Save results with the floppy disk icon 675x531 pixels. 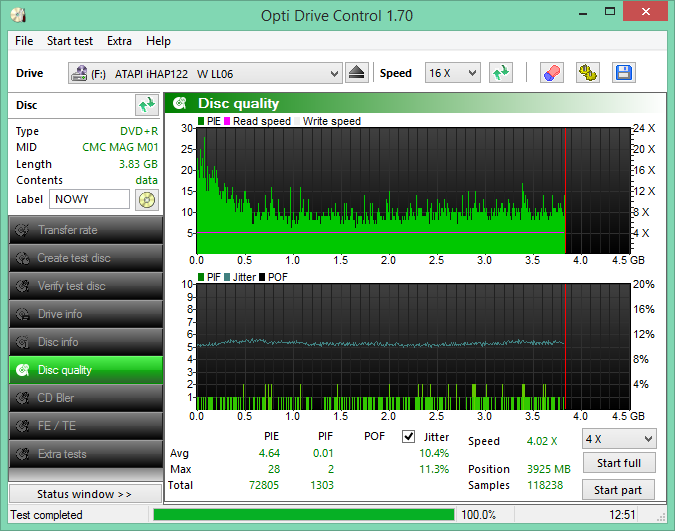[623, 73]
